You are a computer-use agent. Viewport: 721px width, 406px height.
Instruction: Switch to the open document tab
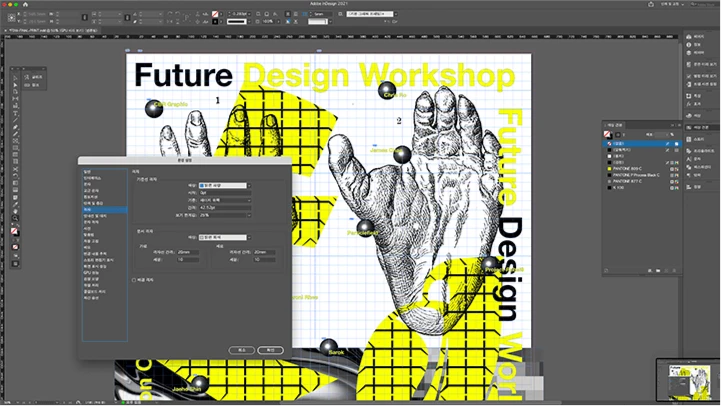[x=53, y=30]
